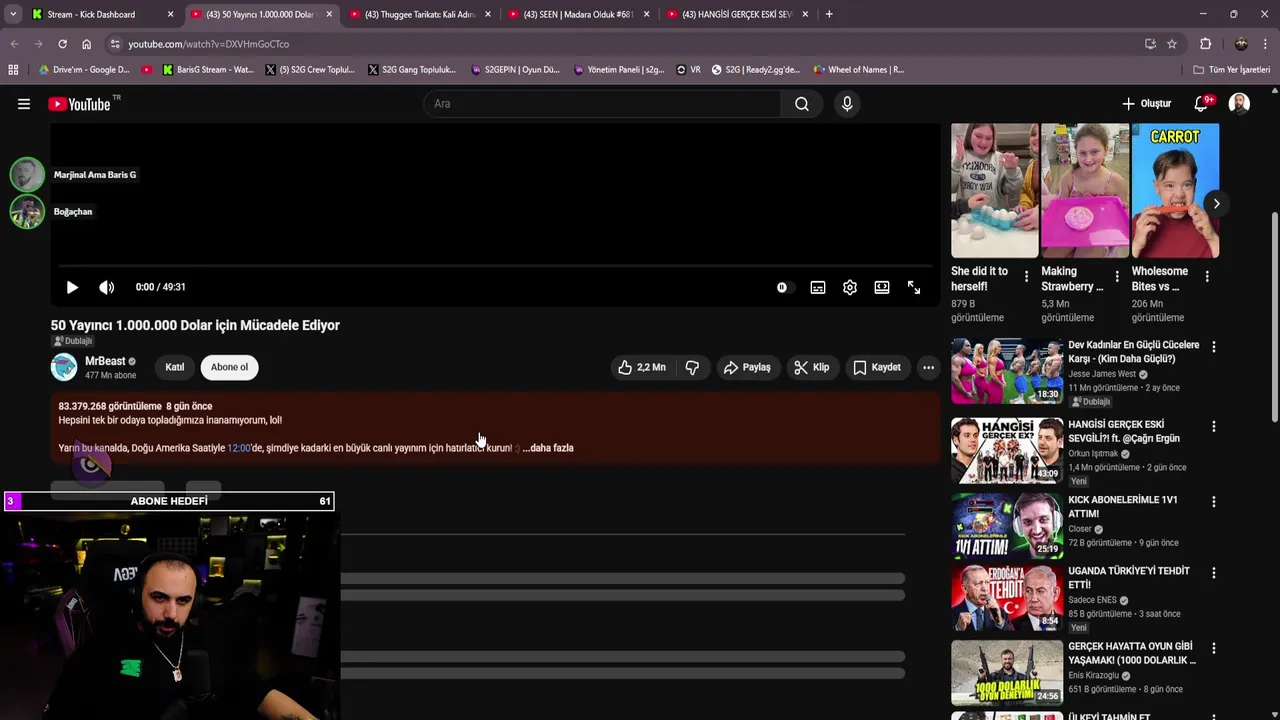Bookmark this page with star
This screenshot has width=1280, height=720.
pos(1172,44)
